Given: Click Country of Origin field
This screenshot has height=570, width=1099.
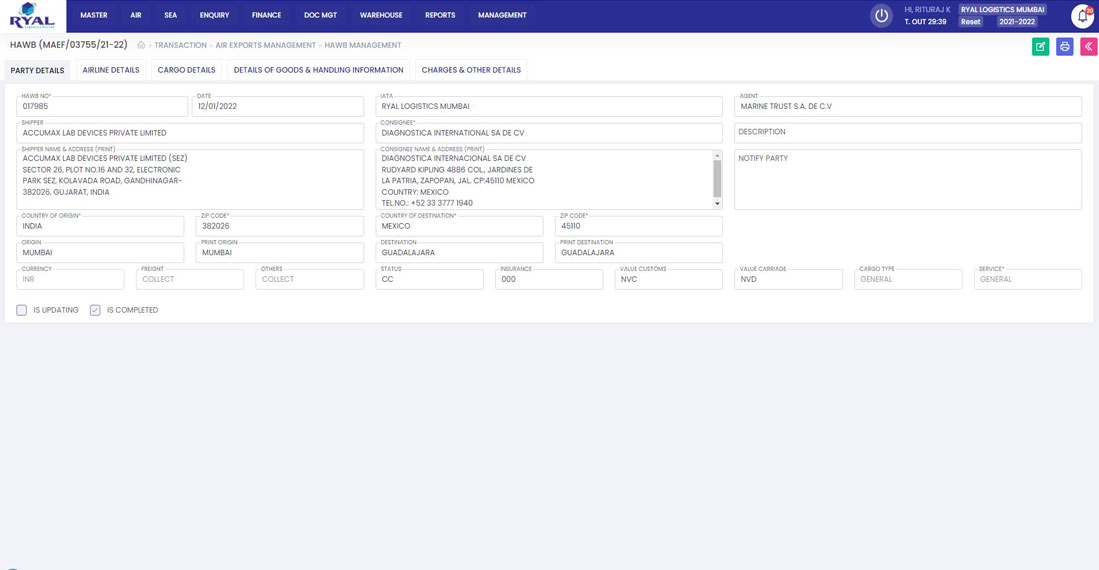Looking at the screenshot, I should tap(100, 226).
